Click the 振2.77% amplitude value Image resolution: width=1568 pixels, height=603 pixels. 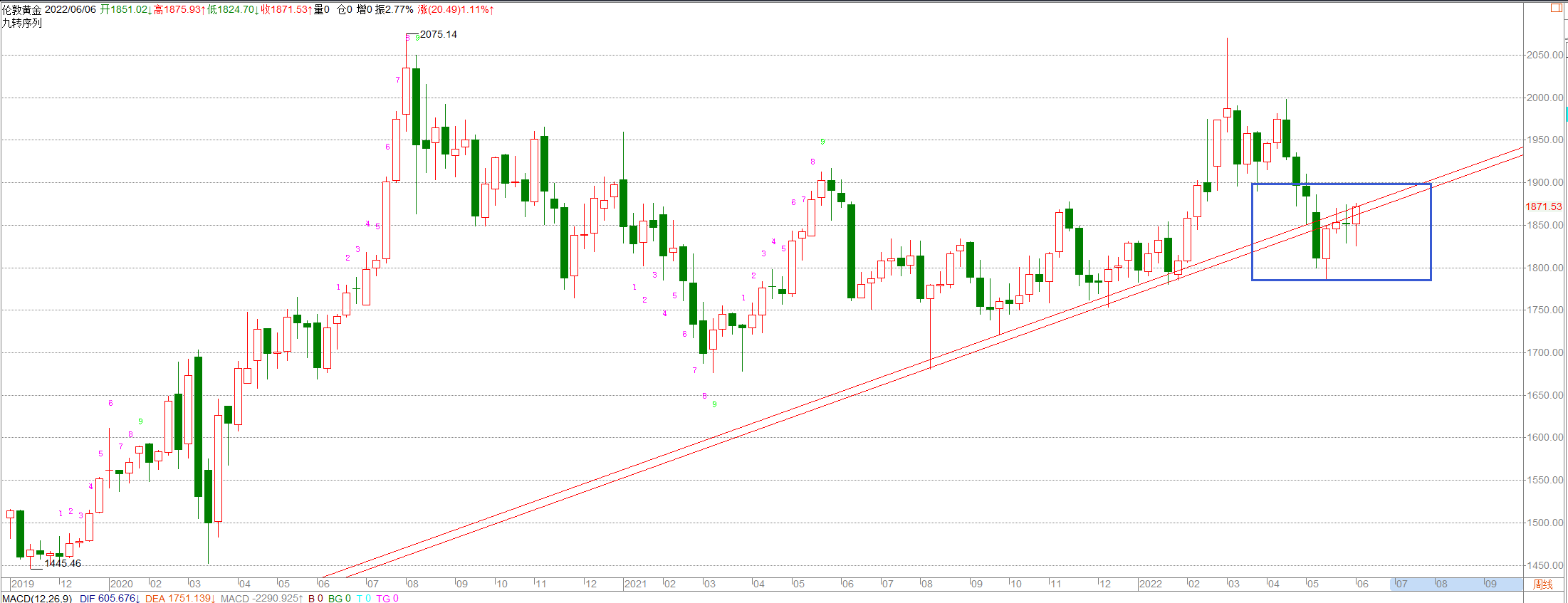pyautogui.click(x=394, y=9)
